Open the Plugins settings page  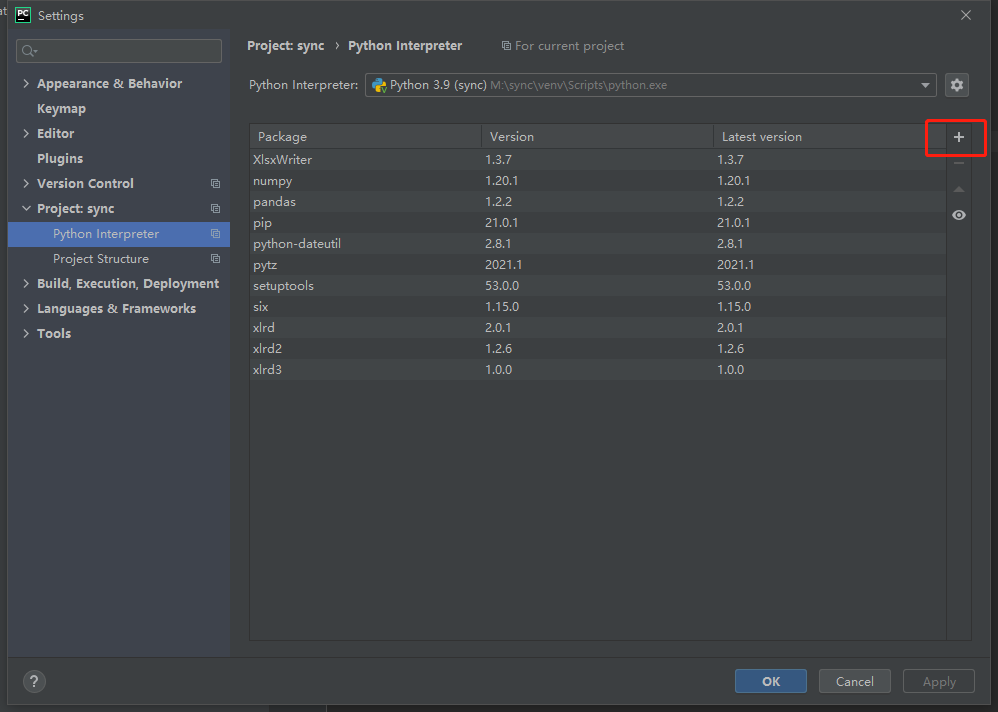click(x=60, y=158)
